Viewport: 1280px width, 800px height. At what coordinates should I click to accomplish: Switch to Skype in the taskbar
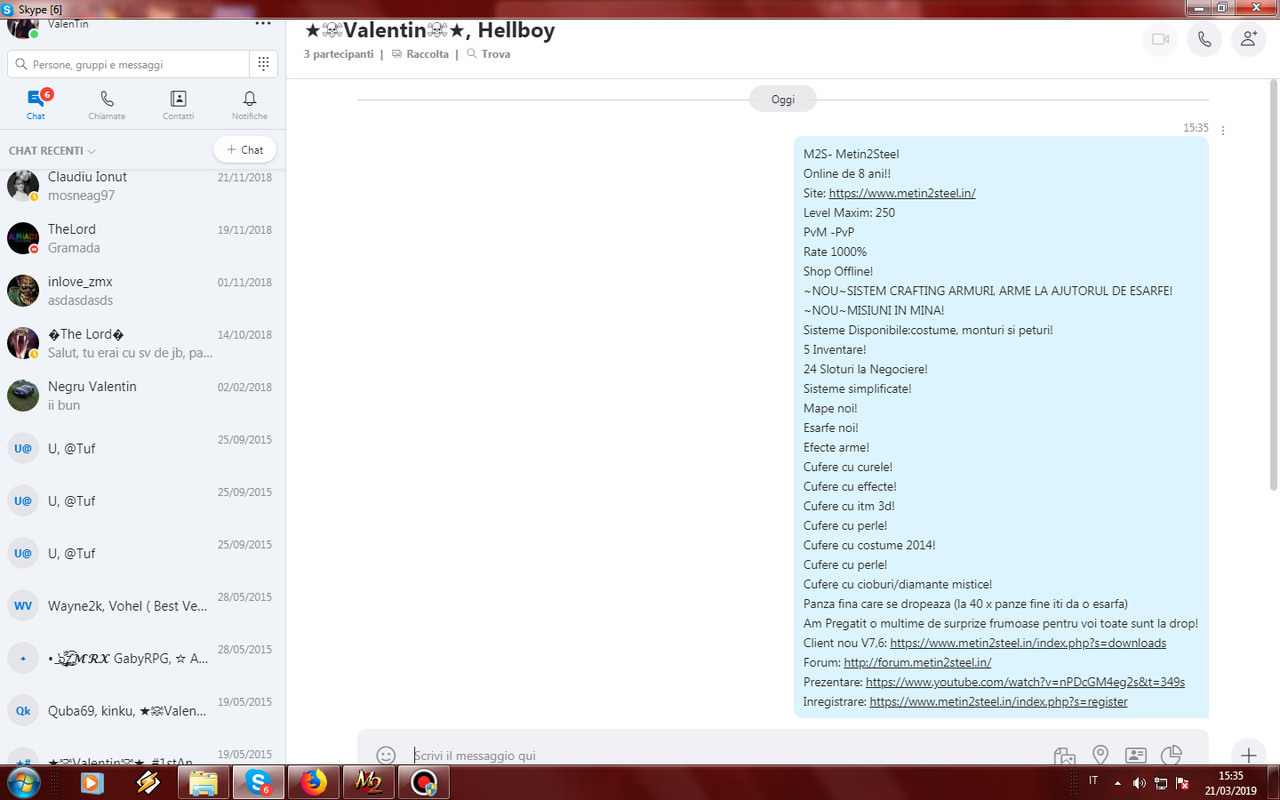pos(258,782)
